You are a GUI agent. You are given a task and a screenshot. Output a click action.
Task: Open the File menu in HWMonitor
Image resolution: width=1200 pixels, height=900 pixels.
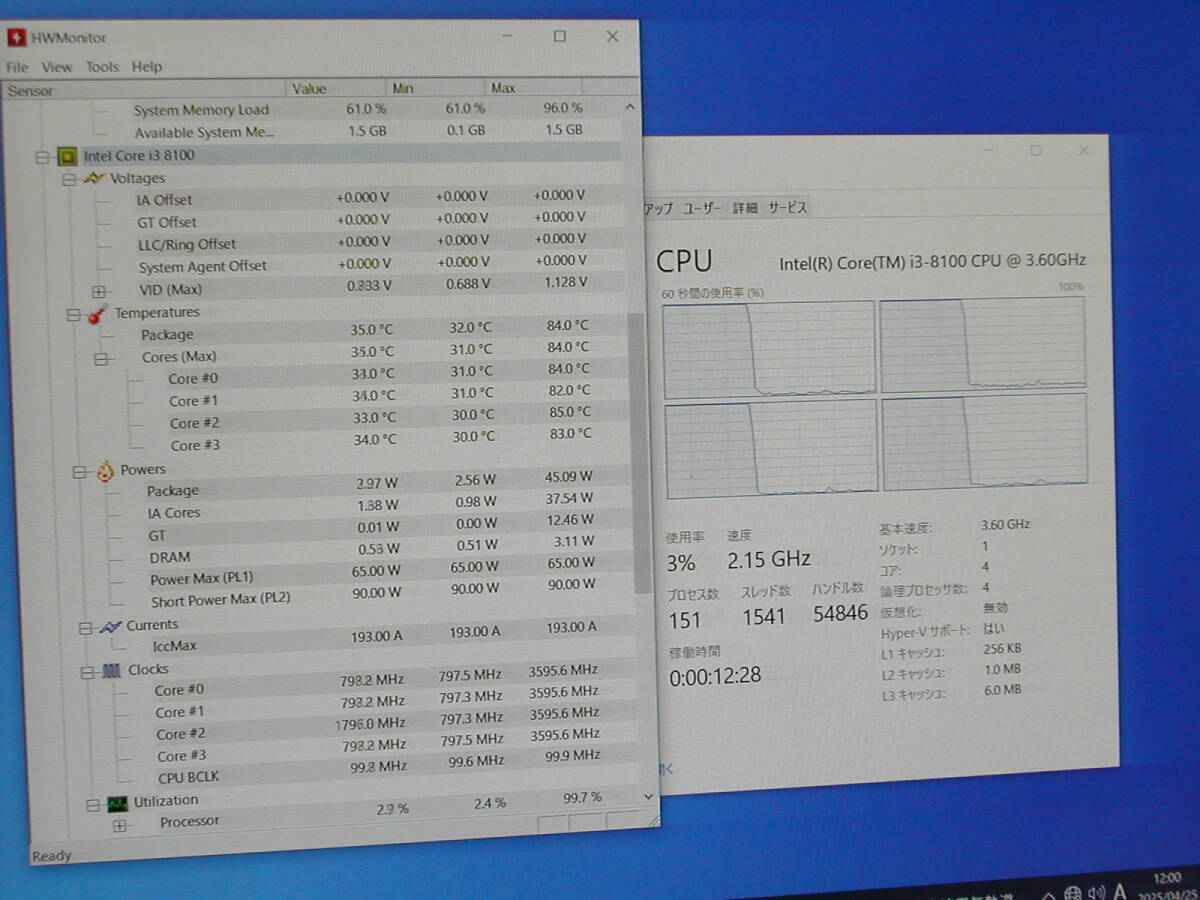pyautogui.click(x=17, y=67)
